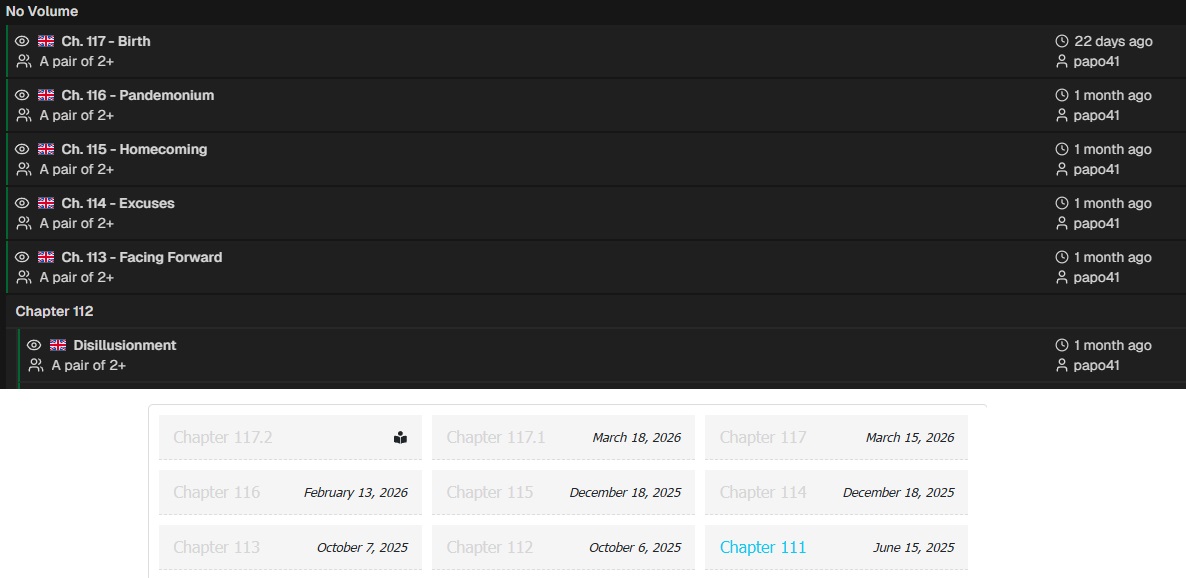Click the clock icon next to 22 days ago
The height and width of the screenshot is (578, 1186).
(1062, 42)
